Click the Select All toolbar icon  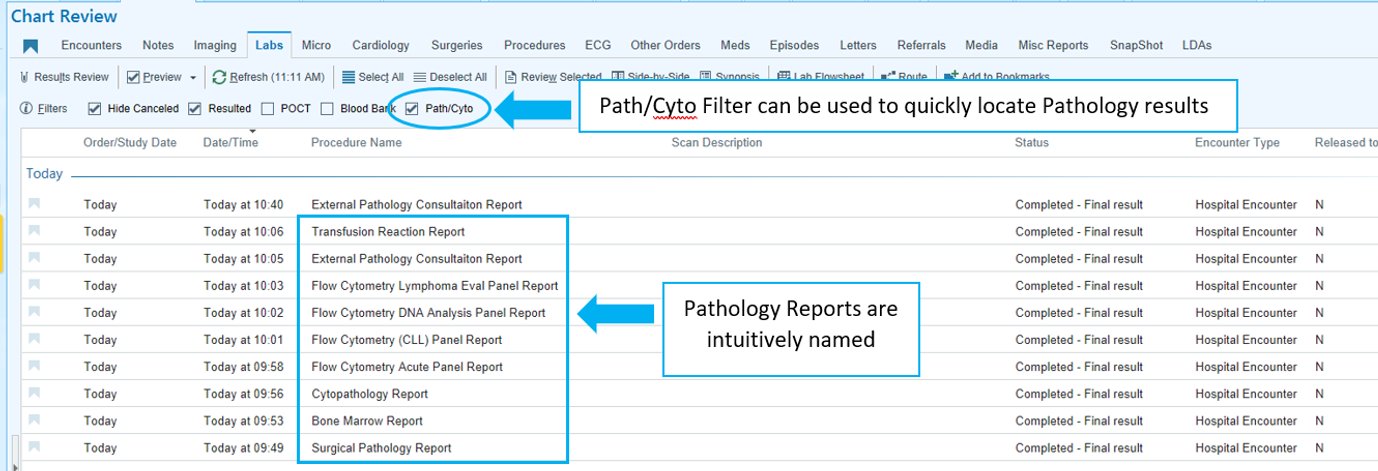tap(349, 77)
